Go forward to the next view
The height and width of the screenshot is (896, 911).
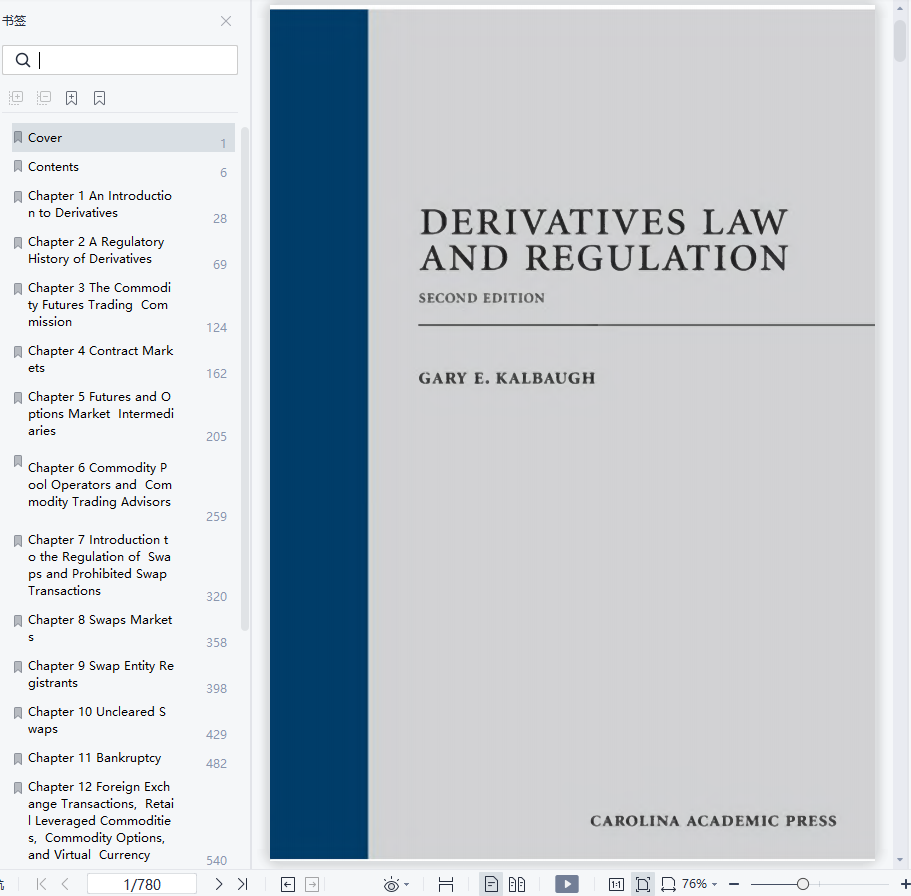312,884
